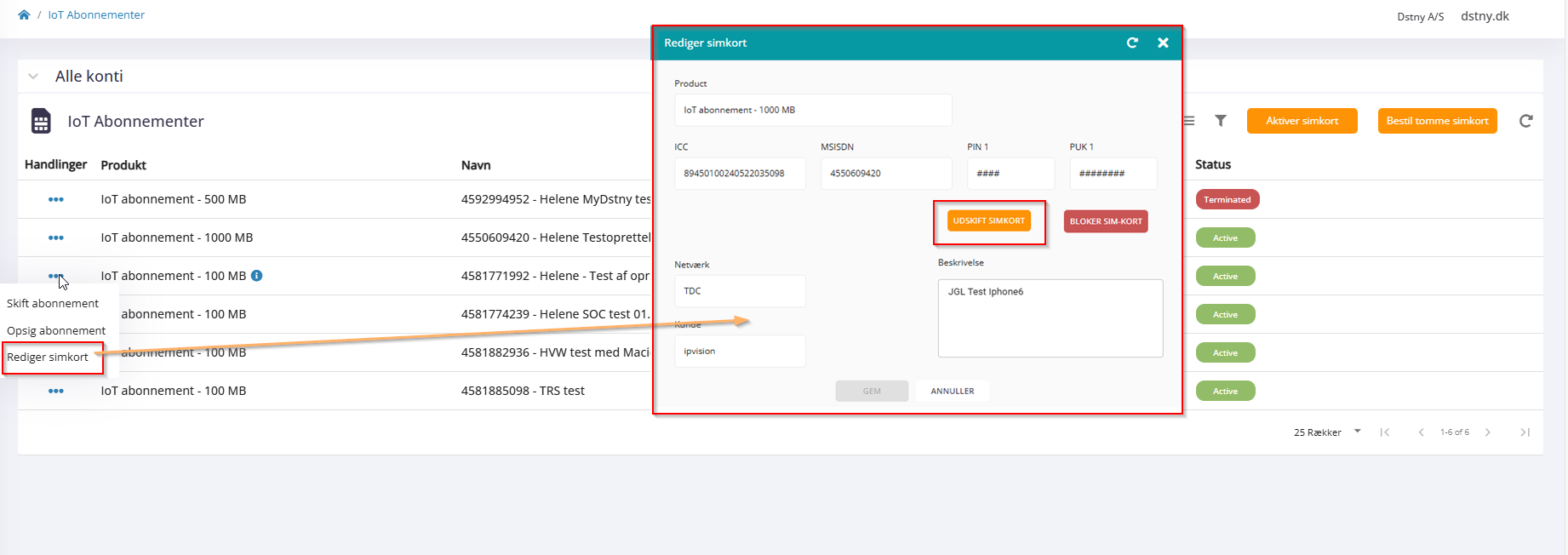1568x555 pixels.
Task: Choose Skift abonnement from context menu
Action: [x=53, y=303]
